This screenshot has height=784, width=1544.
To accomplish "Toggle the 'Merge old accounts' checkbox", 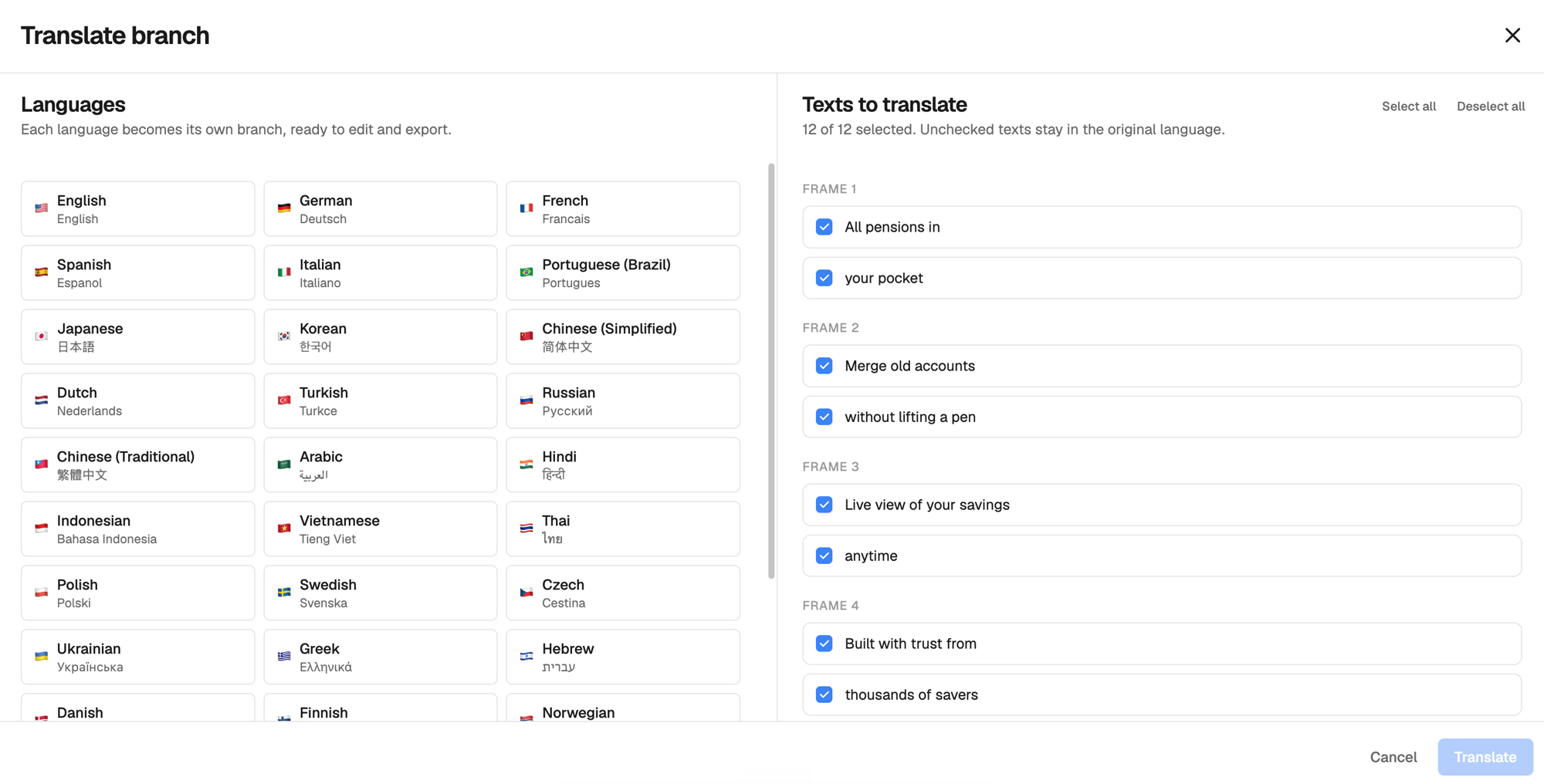I will (x=824, y=366).
